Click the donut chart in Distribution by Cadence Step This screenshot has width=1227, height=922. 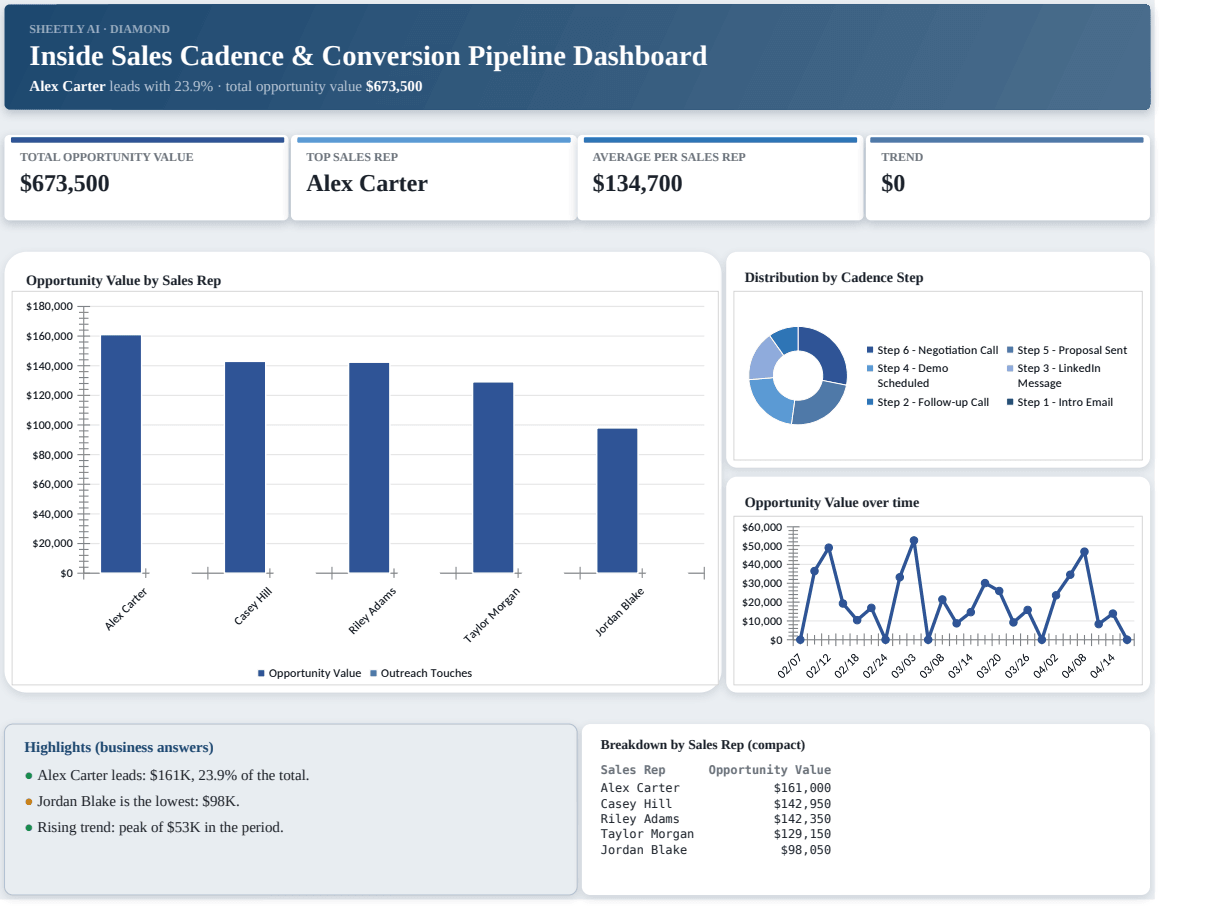[798, 376]
